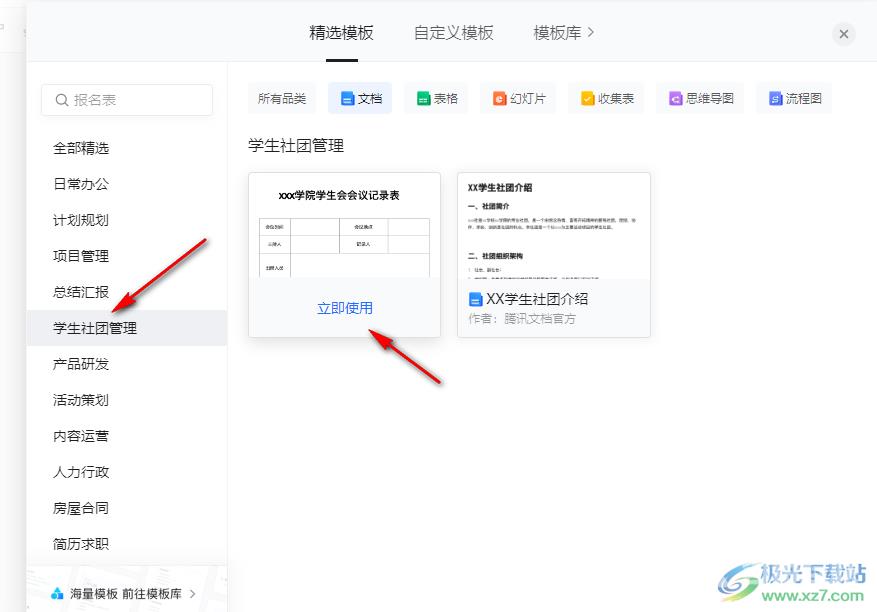This screenshot has width=877, height=612.
Task: Click doc icon beside XX学生社团介绍 title
Action: [x=475, y=299]
